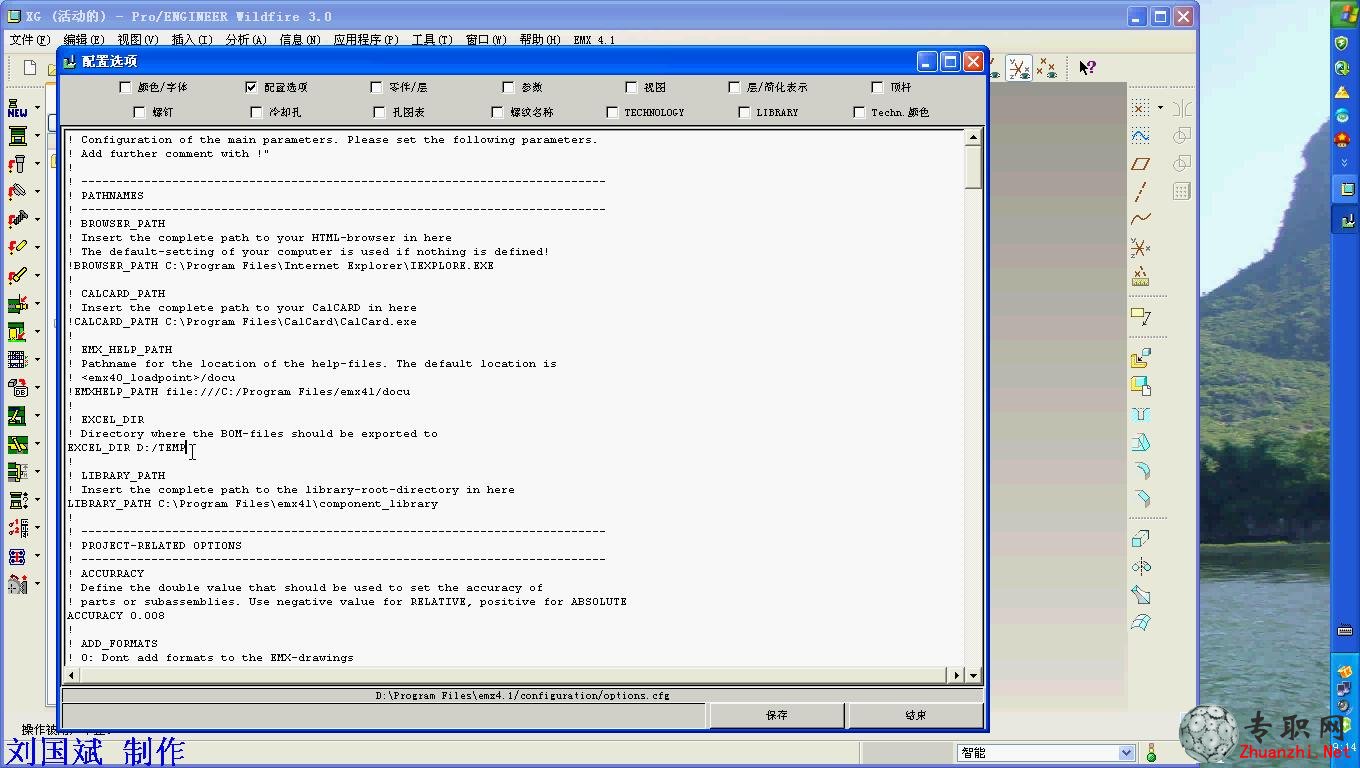The width and height of the screenshot is (1360, 768).
Task: Enable the 冷却孔 checkbox
Action: tap(256, 112)
